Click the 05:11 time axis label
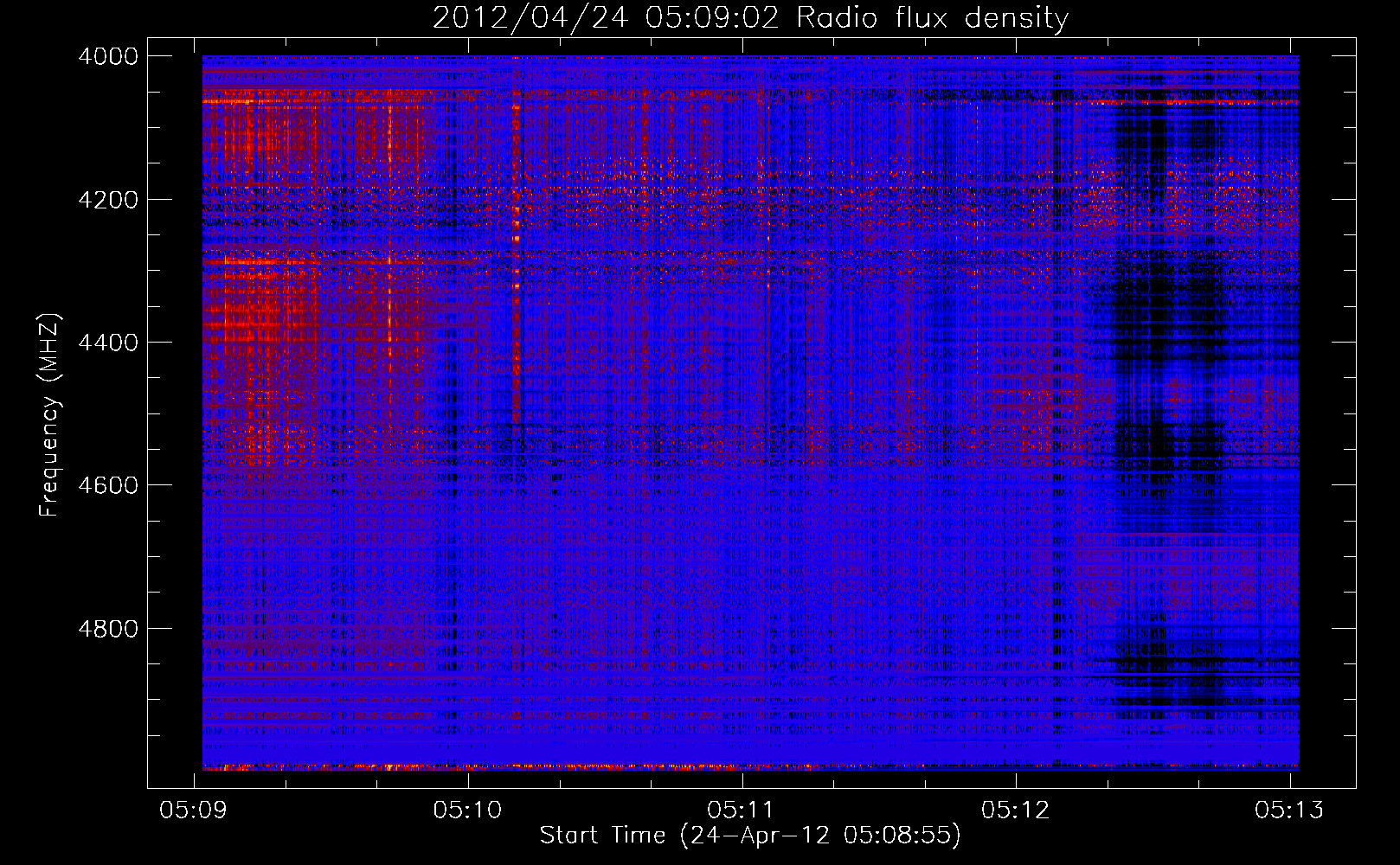Viewport: 1400px width, 865px height. coord(742,810)
